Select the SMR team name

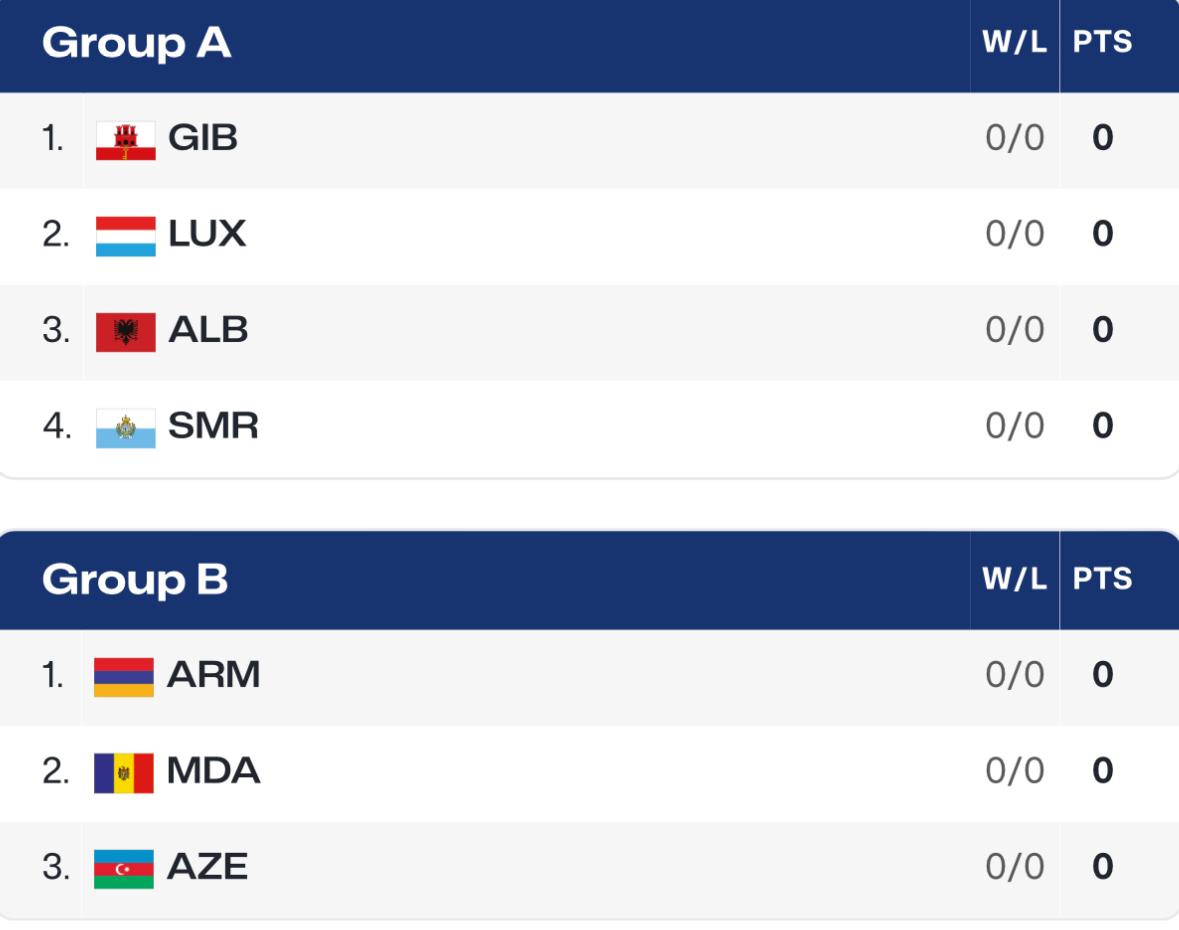213,426
